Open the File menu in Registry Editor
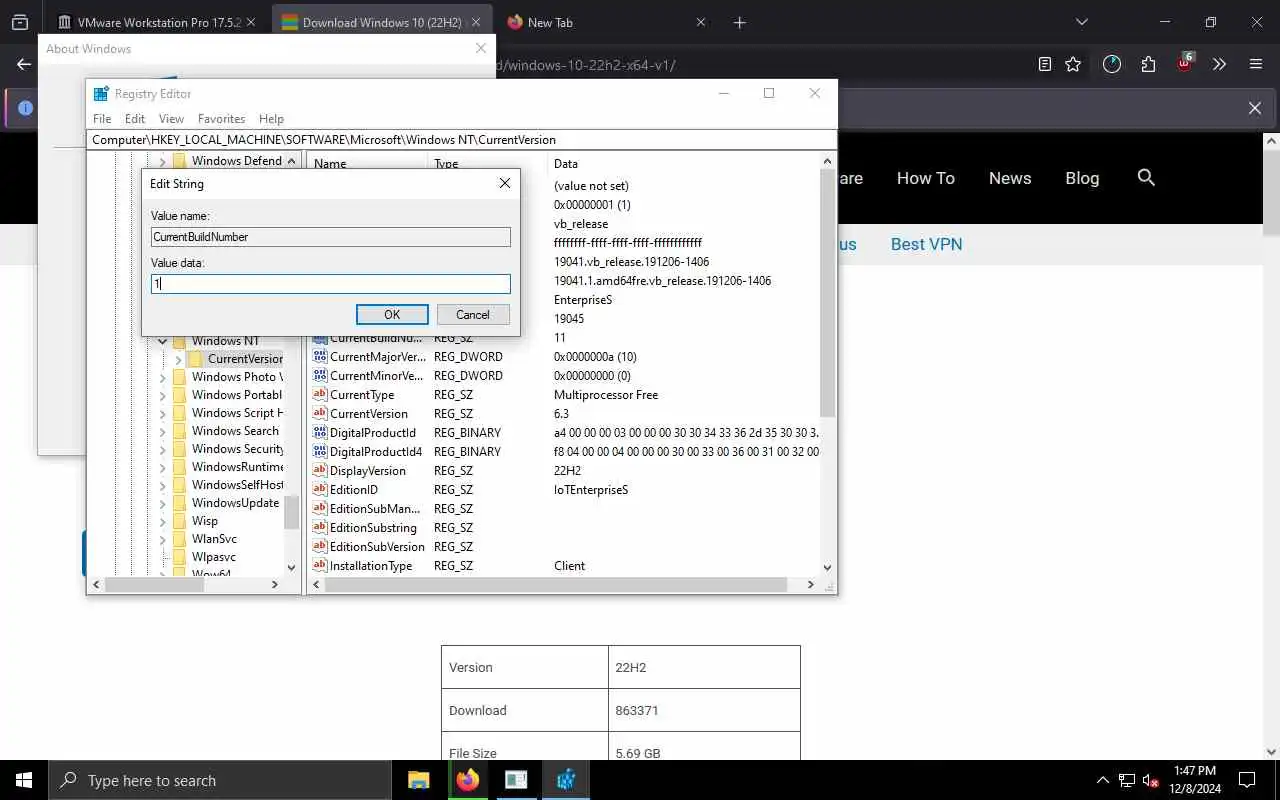 point(102,118)
